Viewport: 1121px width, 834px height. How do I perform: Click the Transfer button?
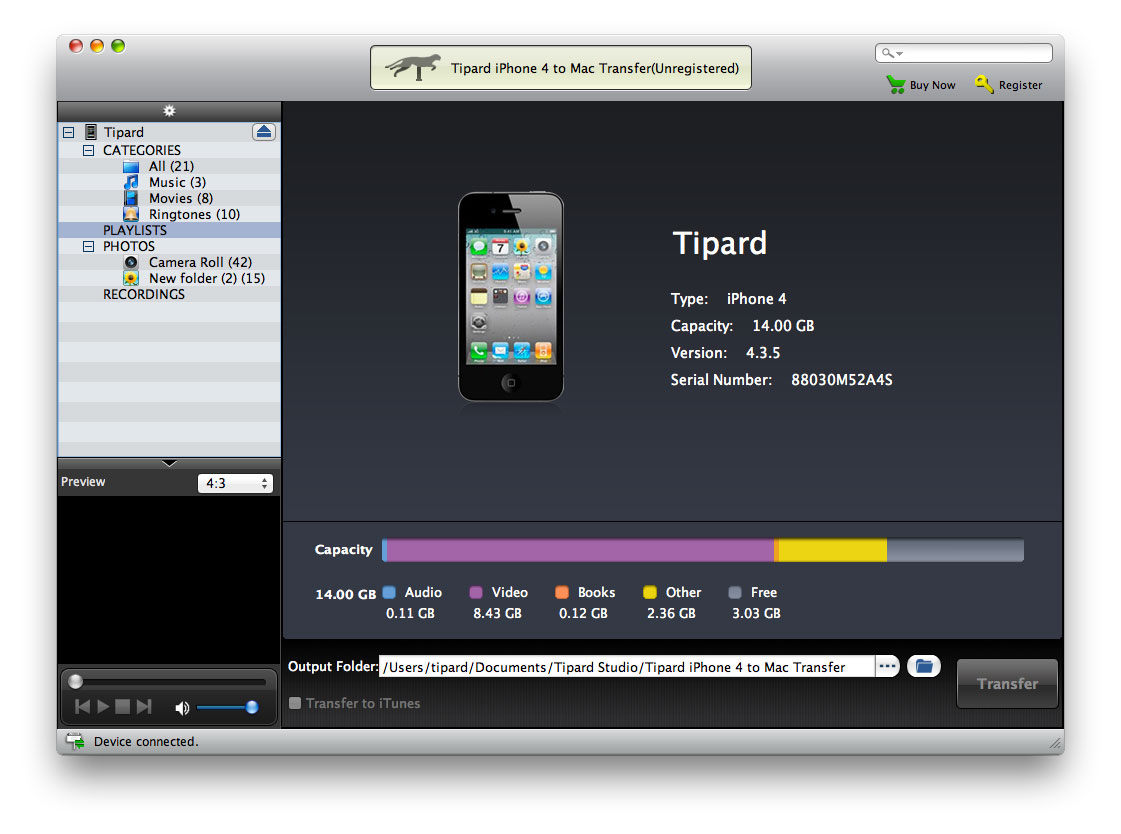tap(1007, 684)
